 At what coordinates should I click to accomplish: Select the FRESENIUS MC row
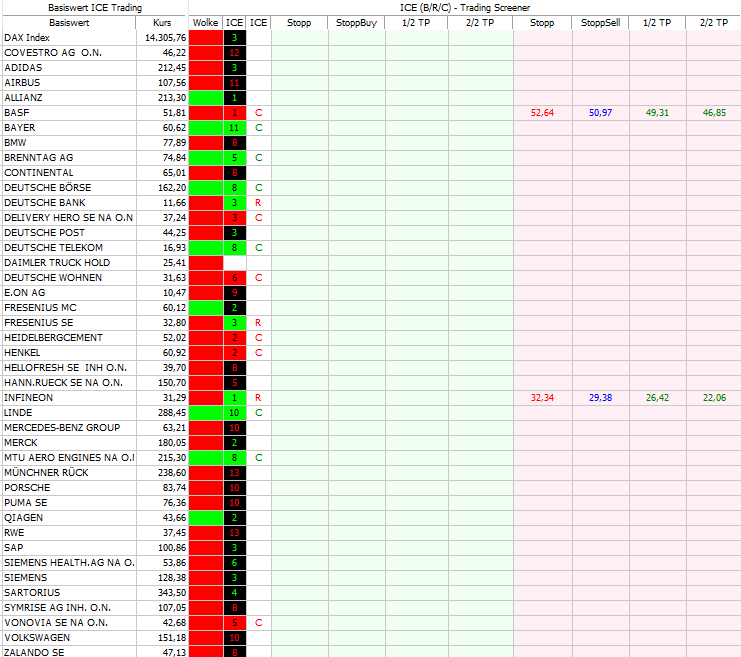tap(40, 308)
